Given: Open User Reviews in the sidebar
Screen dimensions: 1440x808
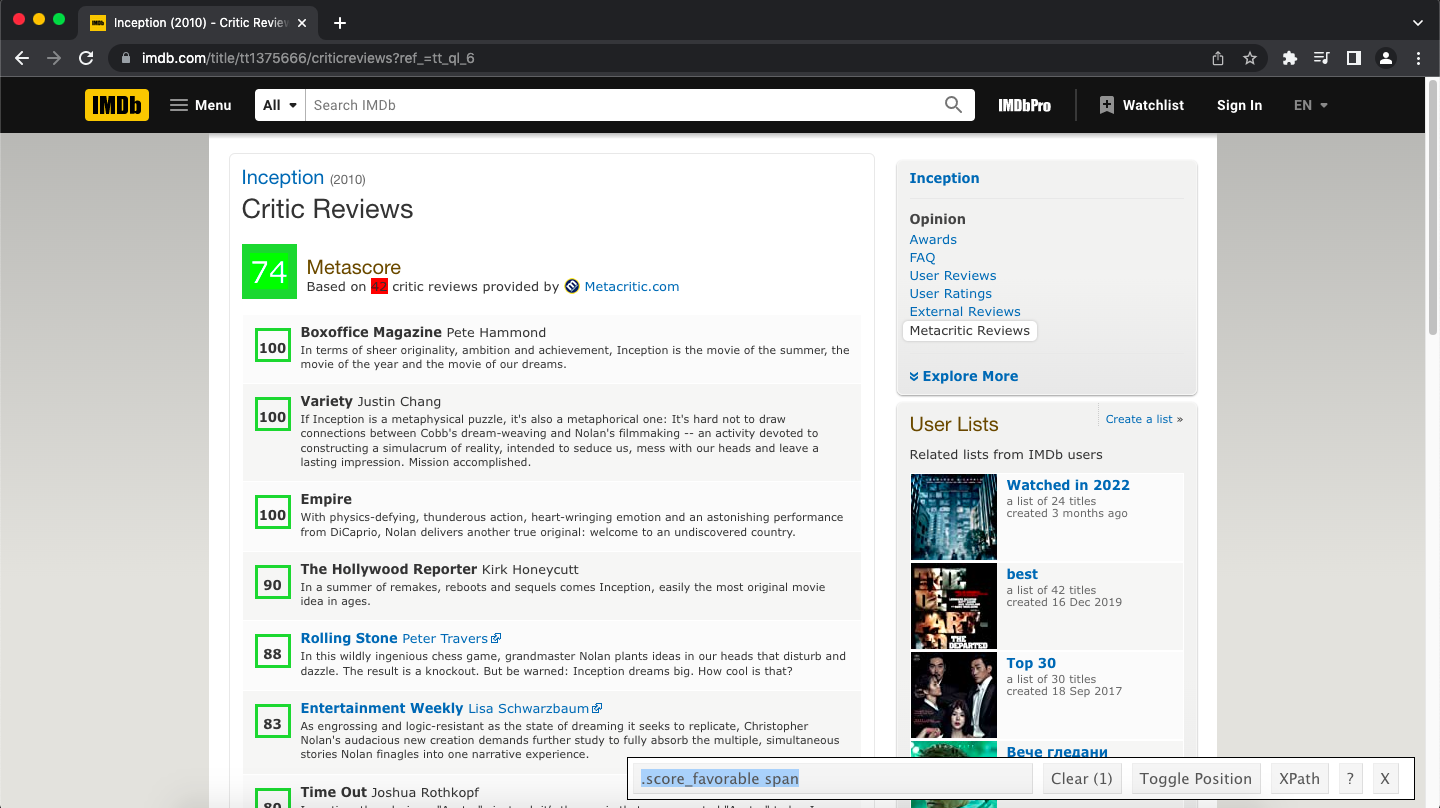Looking at the screenshot, I should click(x=953, y=276).
